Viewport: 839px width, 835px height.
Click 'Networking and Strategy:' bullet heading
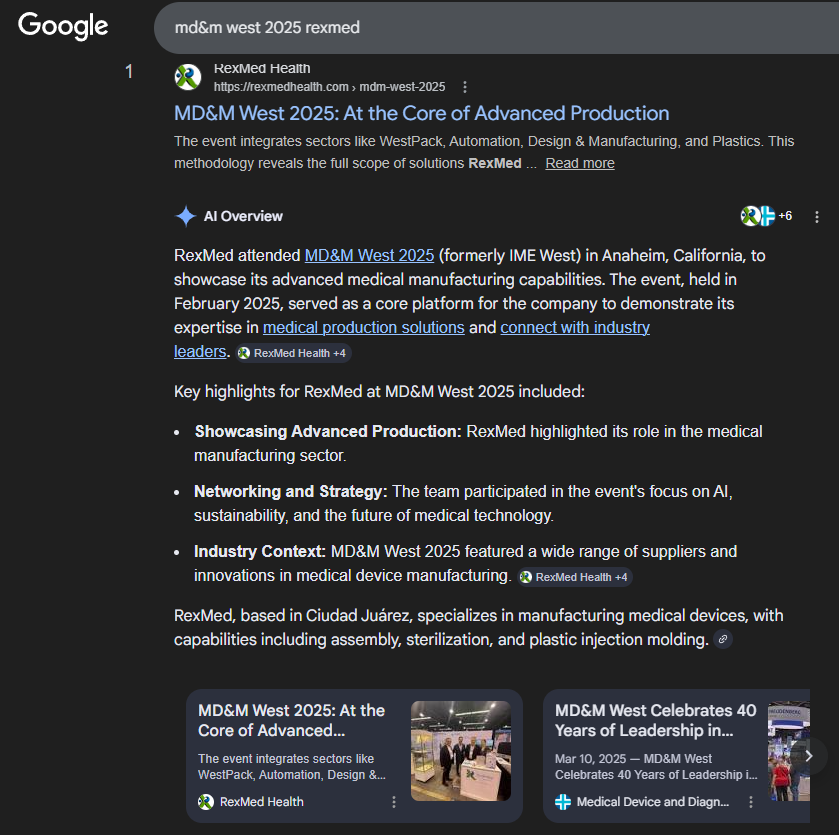pyautogui.click(x=291, y=492)
